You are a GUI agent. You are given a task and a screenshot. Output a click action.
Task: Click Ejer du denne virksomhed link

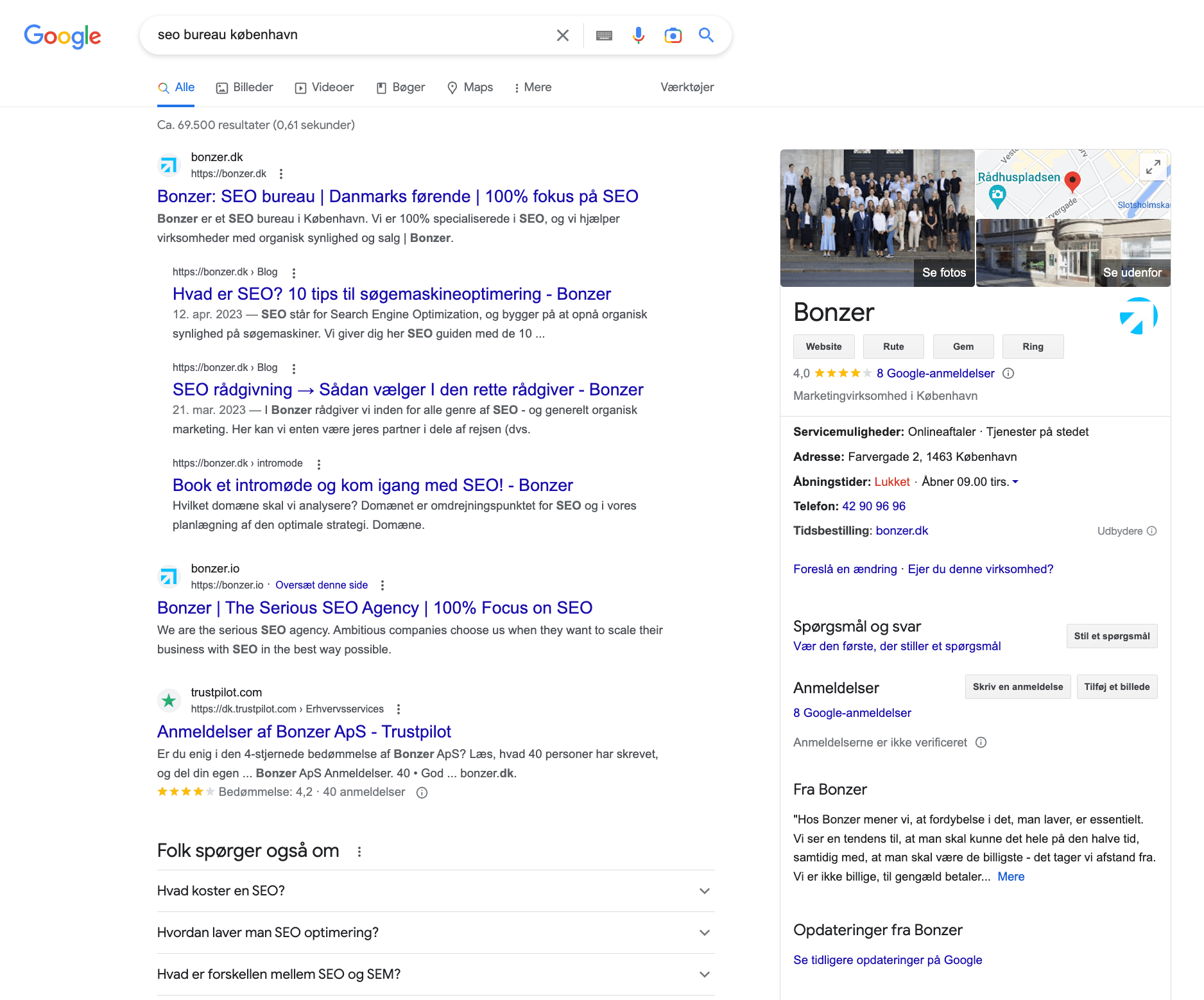(981, 569)
